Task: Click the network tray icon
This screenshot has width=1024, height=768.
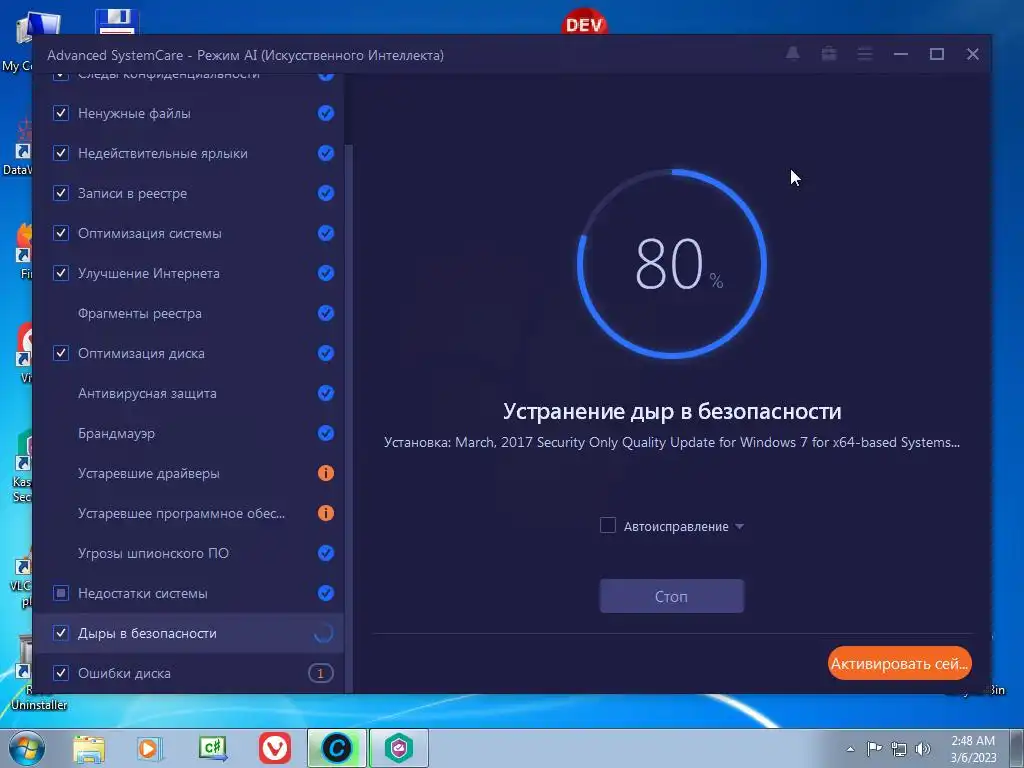Action: pos(899,749)
